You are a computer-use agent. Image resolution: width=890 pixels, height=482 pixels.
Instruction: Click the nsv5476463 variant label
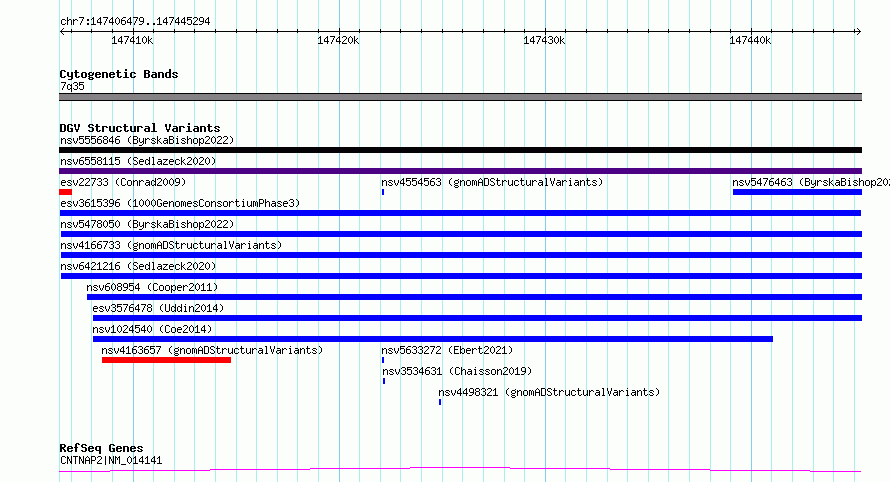pyautogui.click(x=811, y=182)
